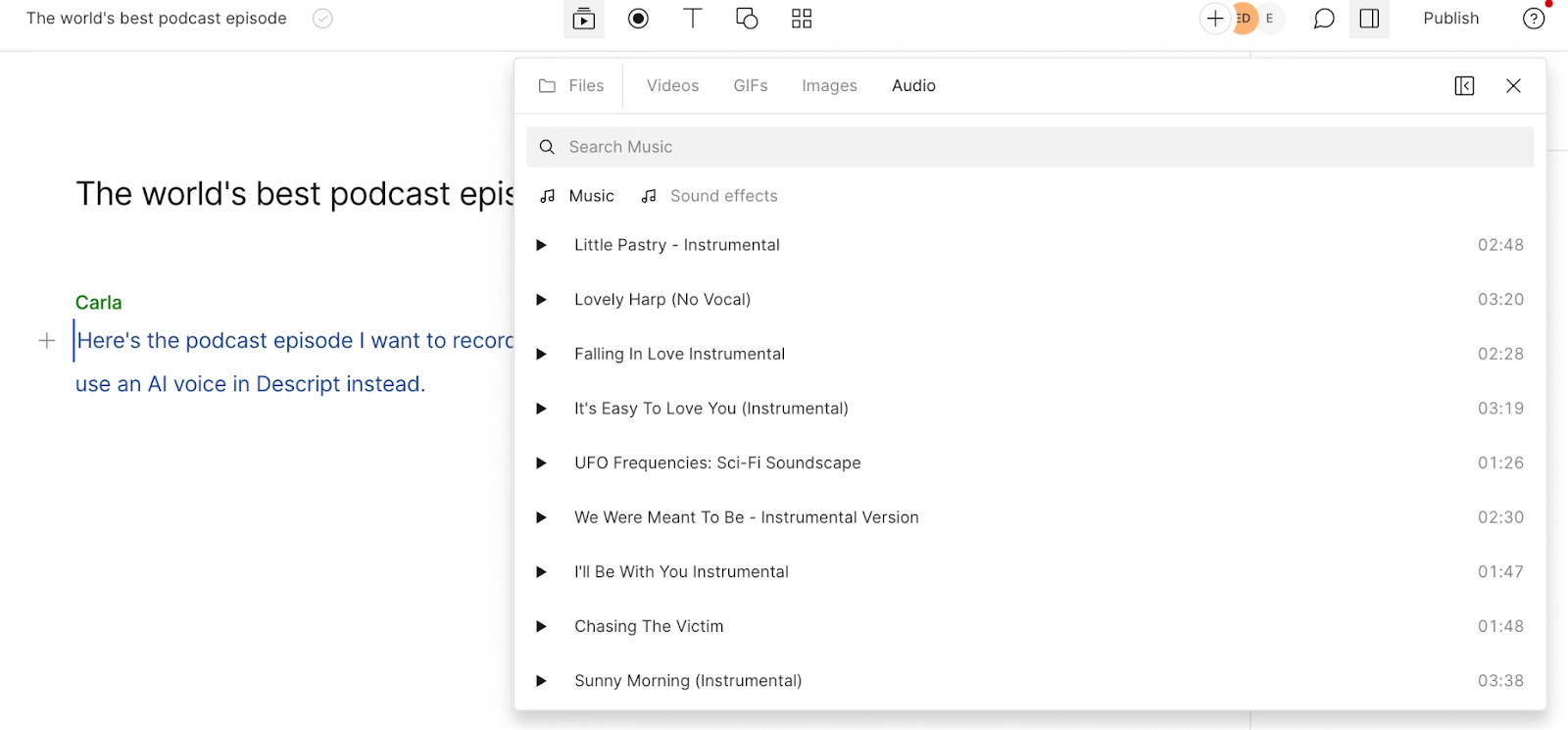Click the 02:48 duration value
Screen dimensions: 1568x730
point(1500,245)
